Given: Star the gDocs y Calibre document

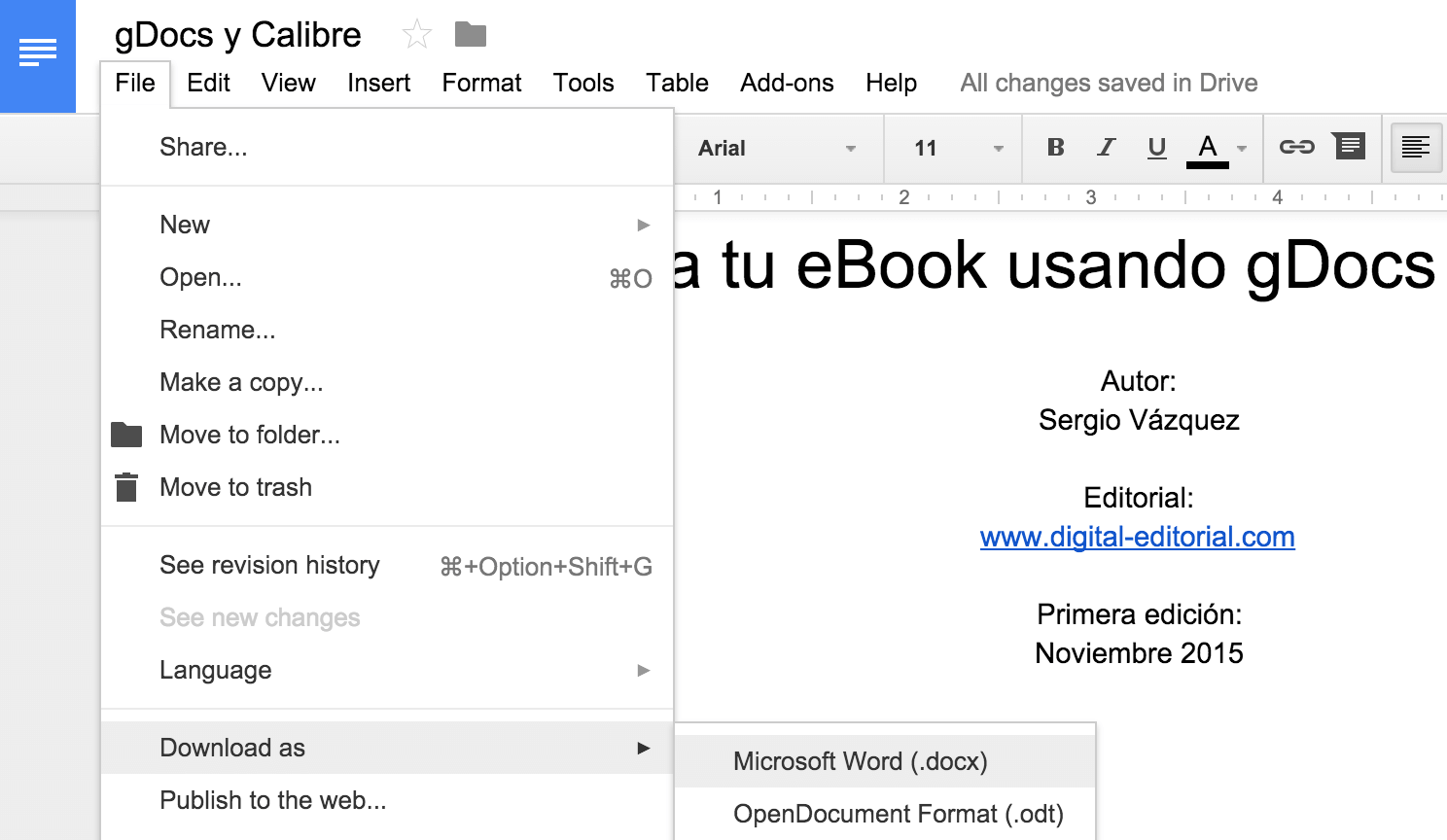Looking at the screenshot, I should pos(416,33).
